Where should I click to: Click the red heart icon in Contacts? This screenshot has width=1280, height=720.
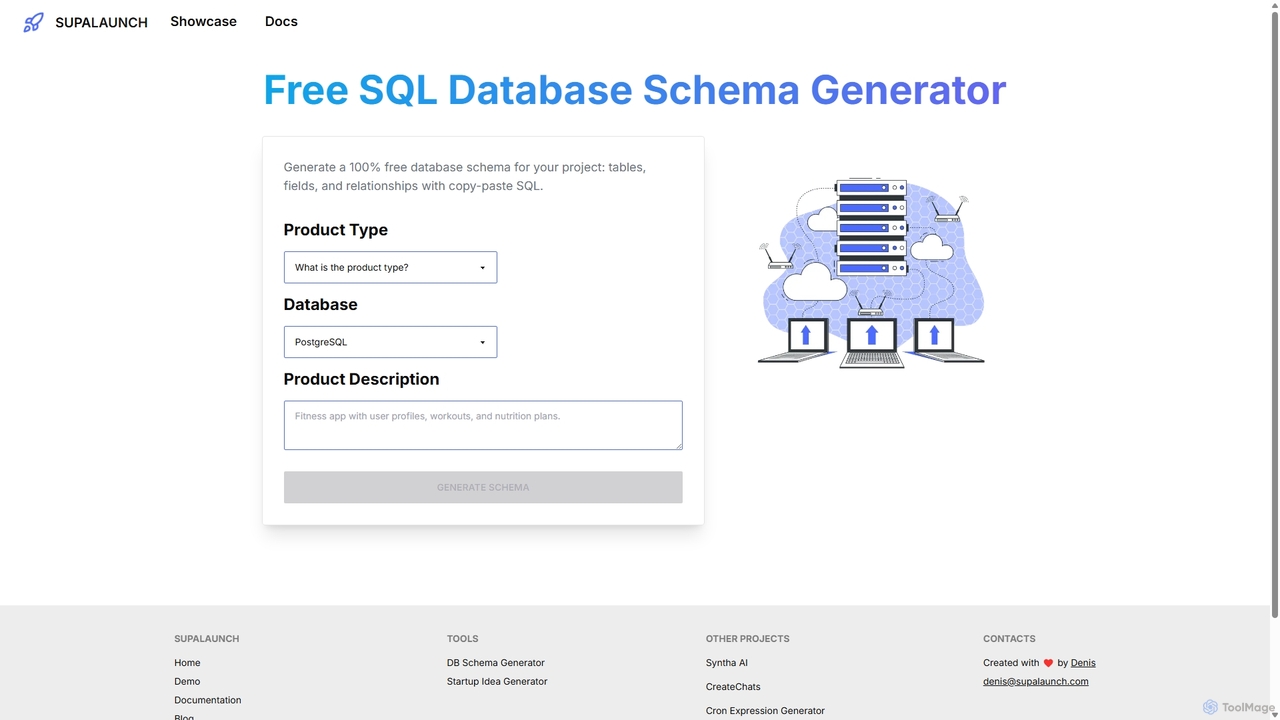point(1048,663)
